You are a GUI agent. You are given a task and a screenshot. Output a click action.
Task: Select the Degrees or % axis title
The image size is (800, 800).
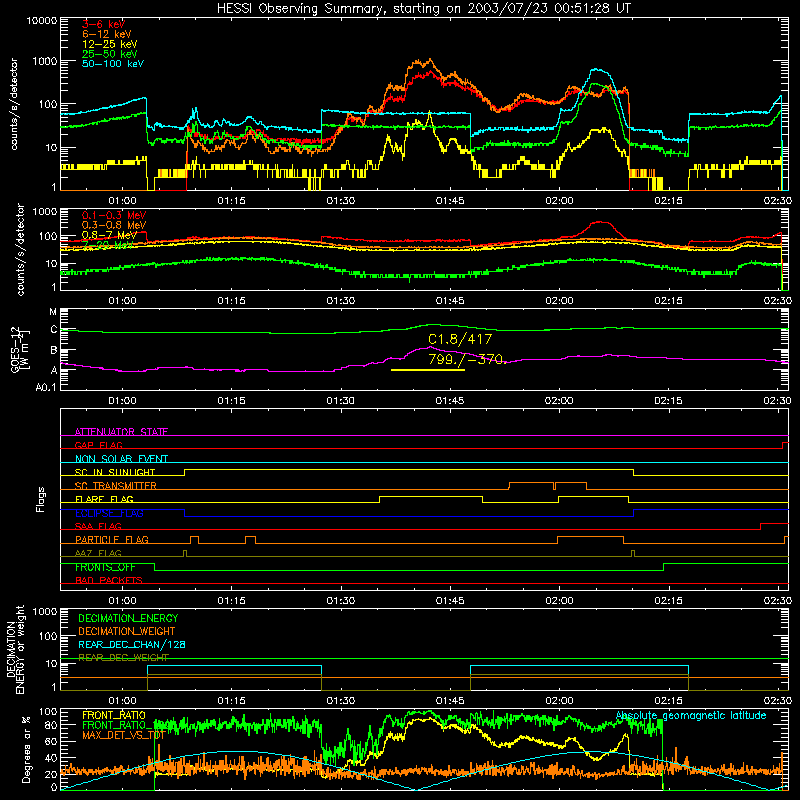(x=26, y=749)
